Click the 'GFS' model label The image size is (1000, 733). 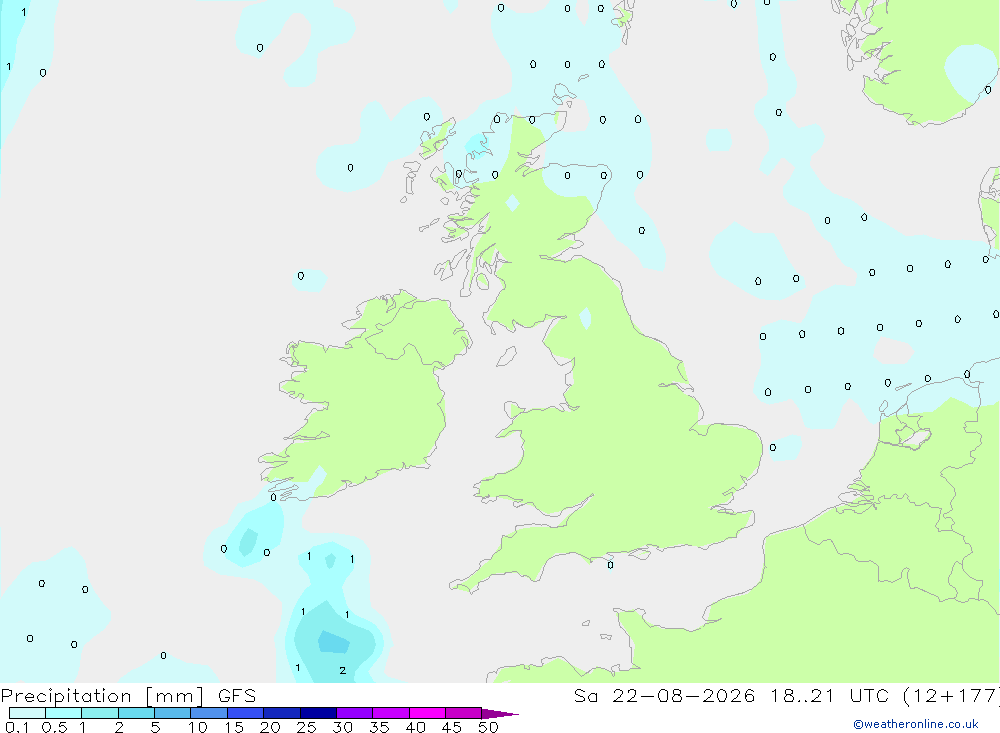237,695
